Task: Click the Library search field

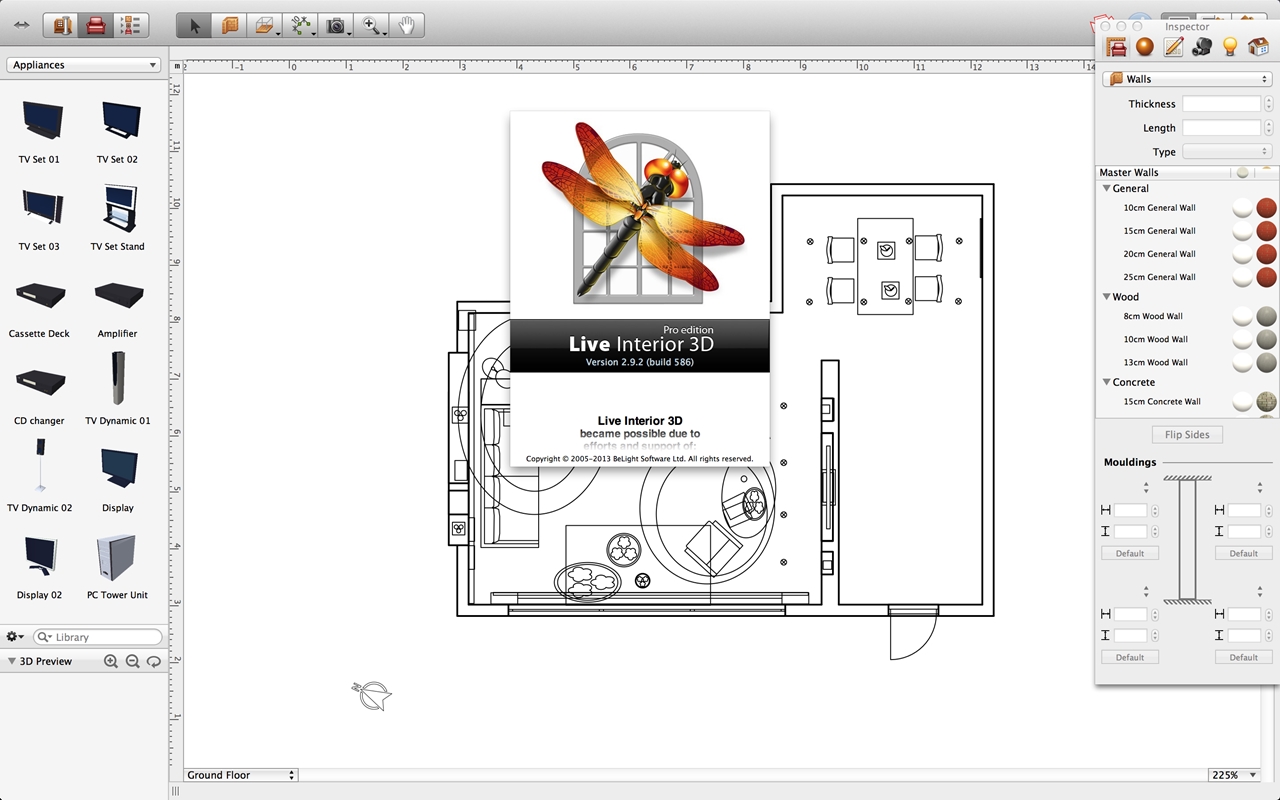Action: [x=97, y=637]
